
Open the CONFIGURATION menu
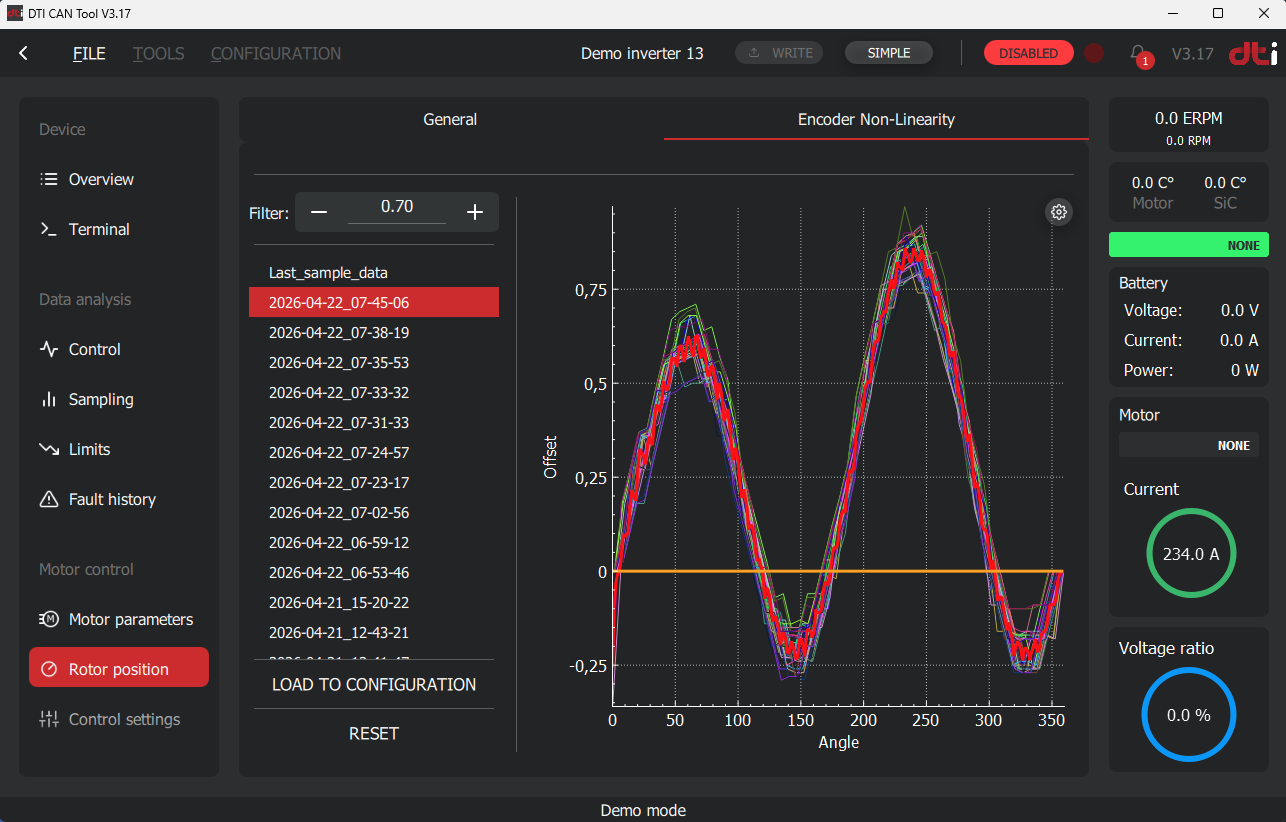[276, 54]
